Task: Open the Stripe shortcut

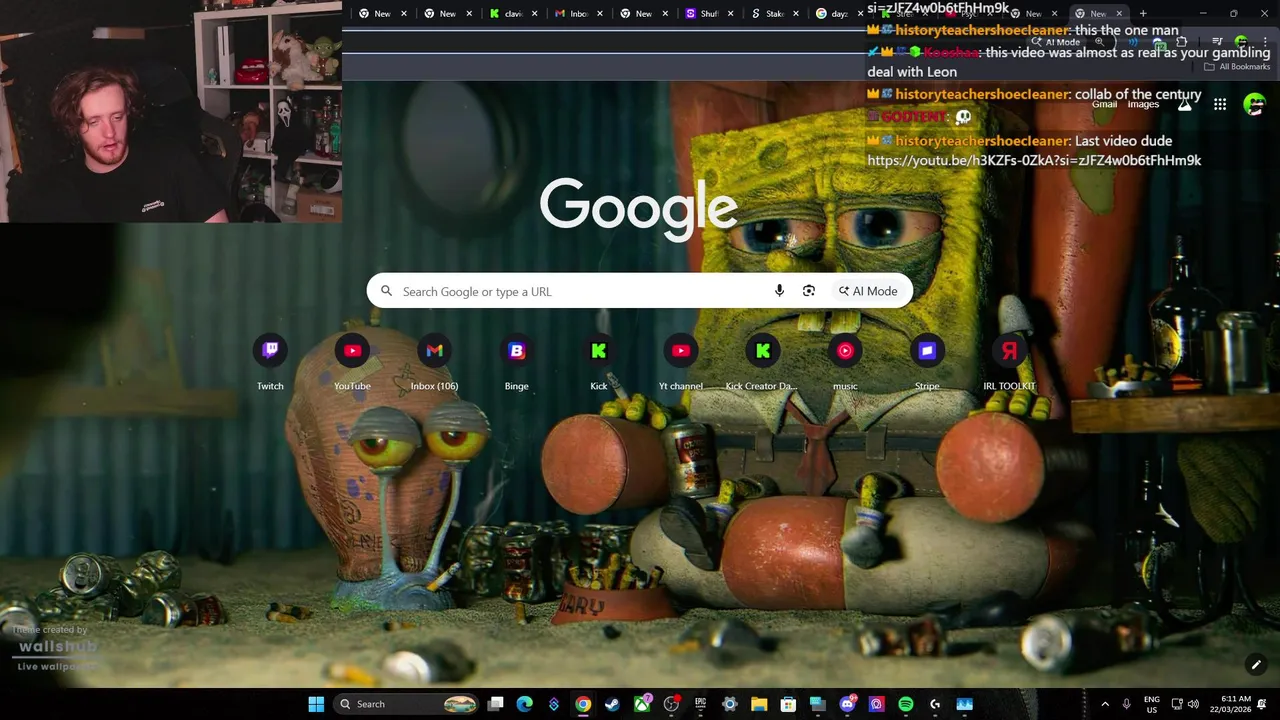Action: point(927,361)
